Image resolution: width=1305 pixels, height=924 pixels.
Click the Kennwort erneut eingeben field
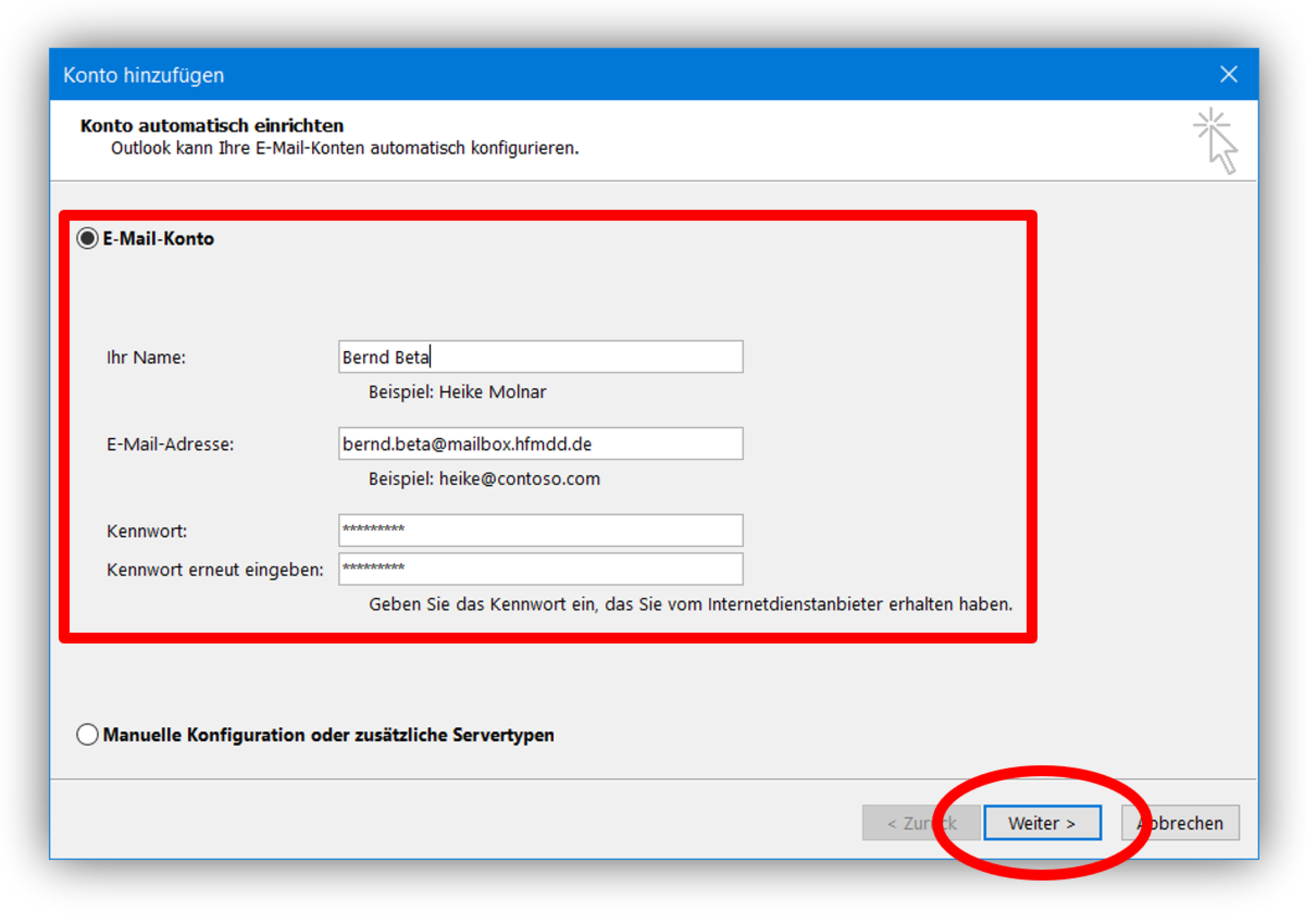540,569
